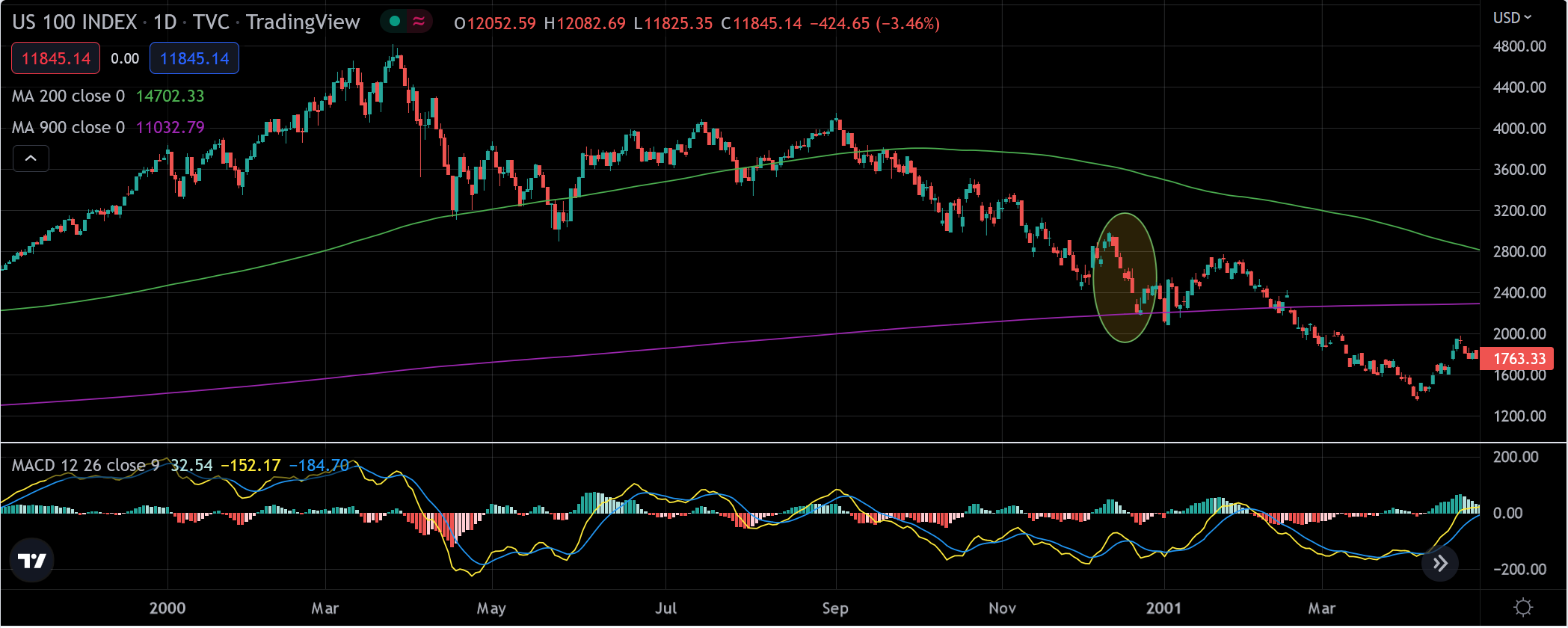Jump to latest bar double-arrow button
The width and height of the screenshot is (1568, 628).
pos(1440,563)
